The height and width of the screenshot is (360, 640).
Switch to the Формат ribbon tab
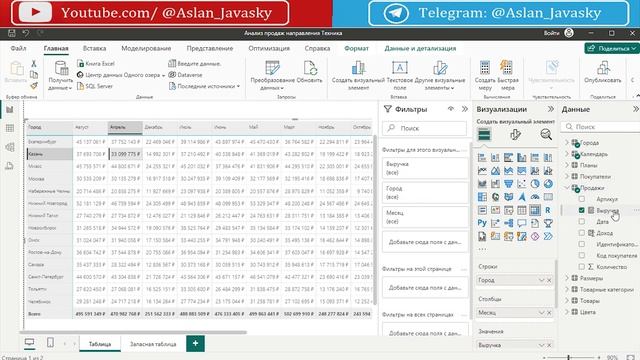point(356,48)
